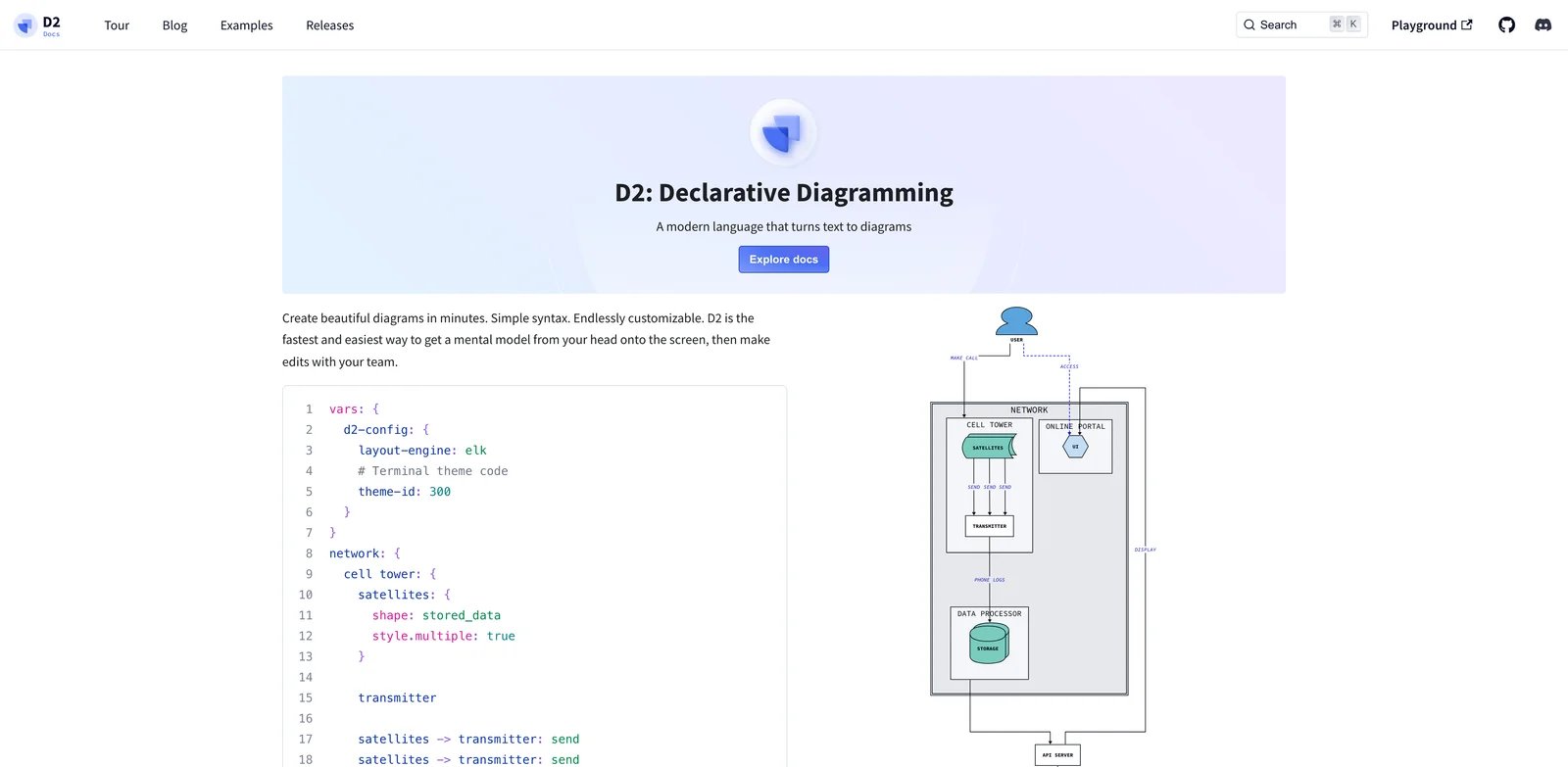Click the Explore docs button
Viewport: 1568px width, 767px height.
pyautogui.click(x=784, y=260)
